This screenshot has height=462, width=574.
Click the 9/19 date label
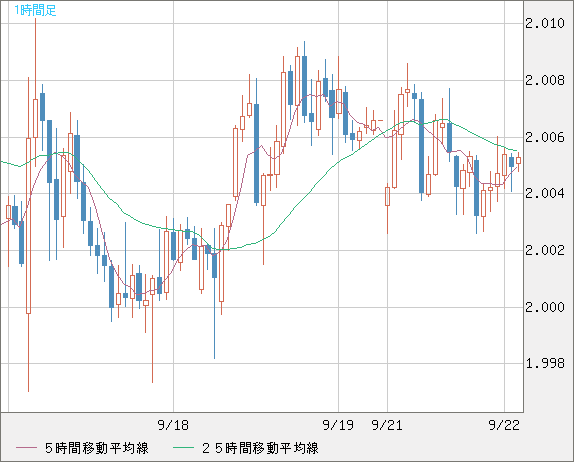[338, 425]
